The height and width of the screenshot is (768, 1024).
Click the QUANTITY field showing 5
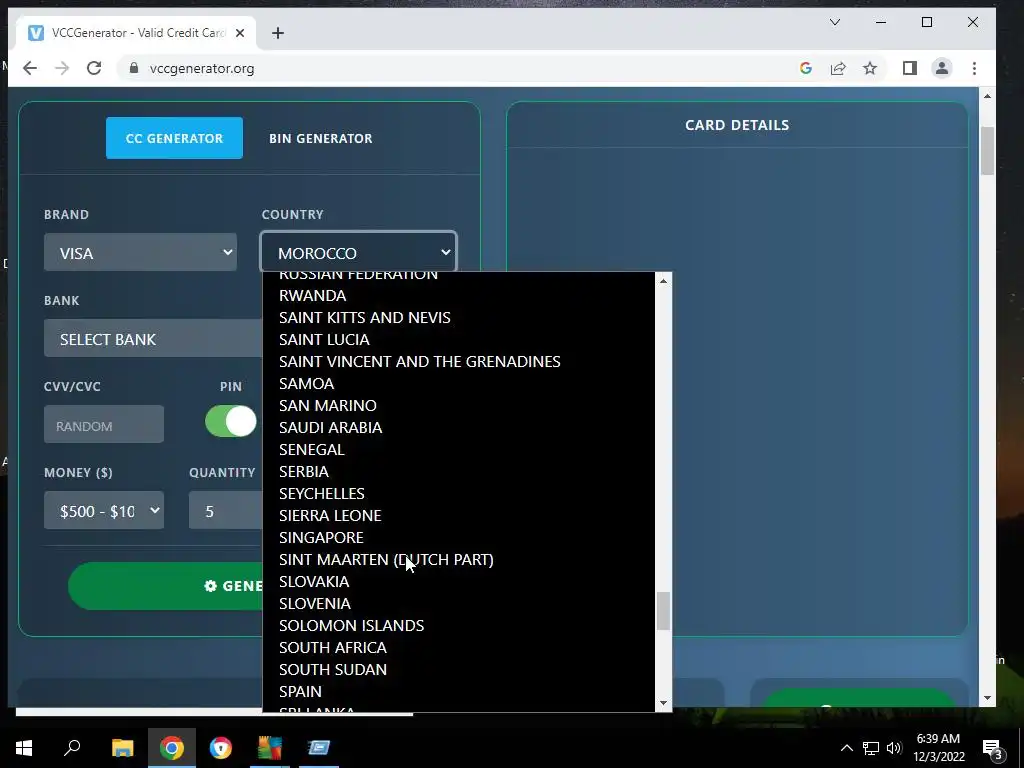226,510
